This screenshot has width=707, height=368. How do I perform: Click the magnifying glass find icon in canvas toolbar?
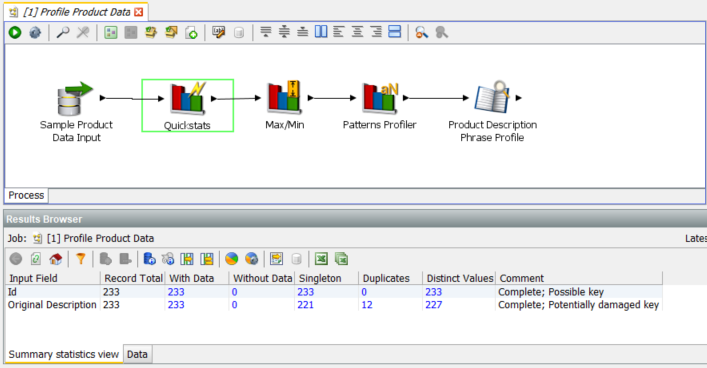[63, 32]
